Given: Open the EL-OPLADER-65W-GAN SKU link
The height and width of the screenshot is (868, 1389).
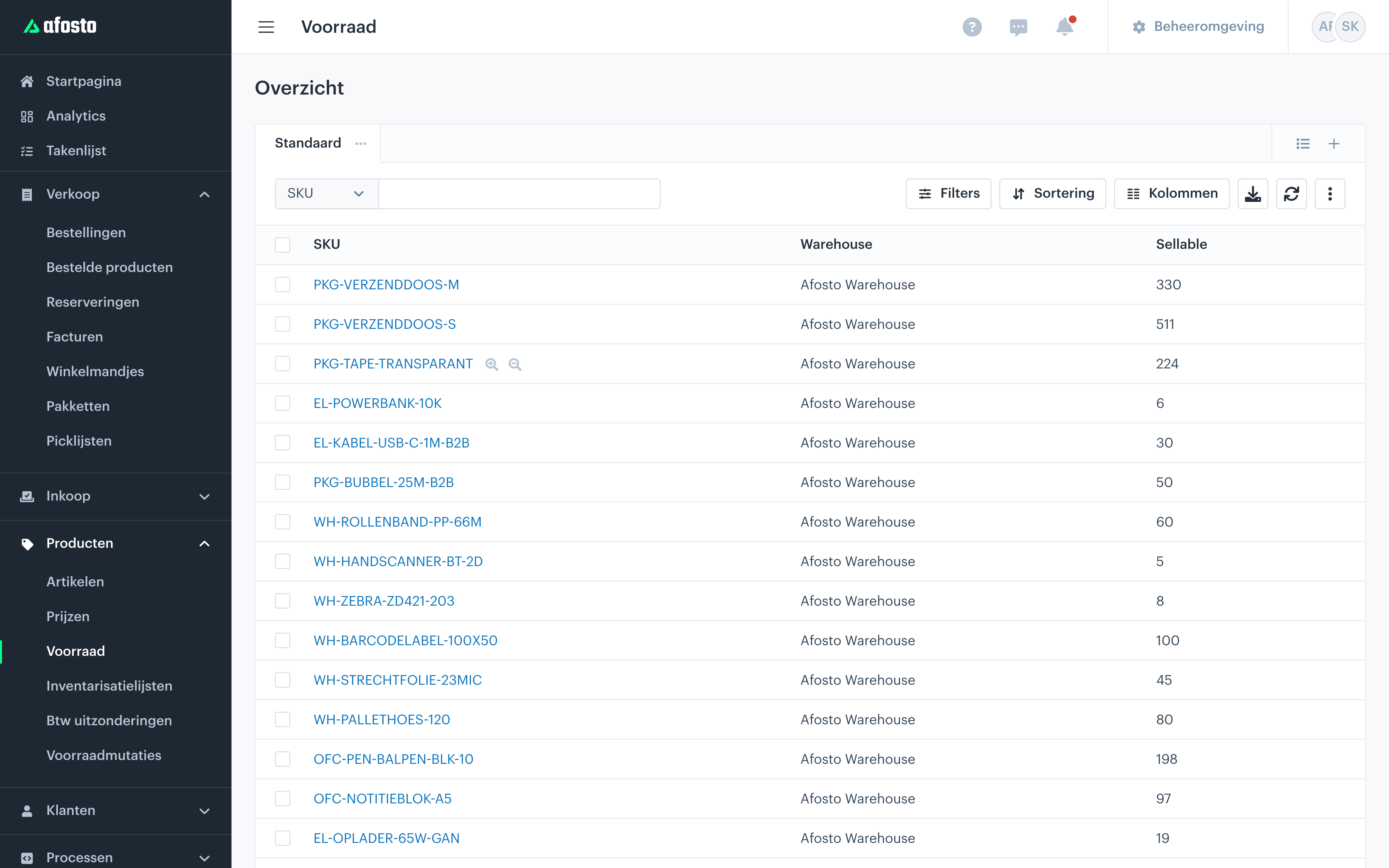Looking at the screenshot, I should [x=386, y=839].
